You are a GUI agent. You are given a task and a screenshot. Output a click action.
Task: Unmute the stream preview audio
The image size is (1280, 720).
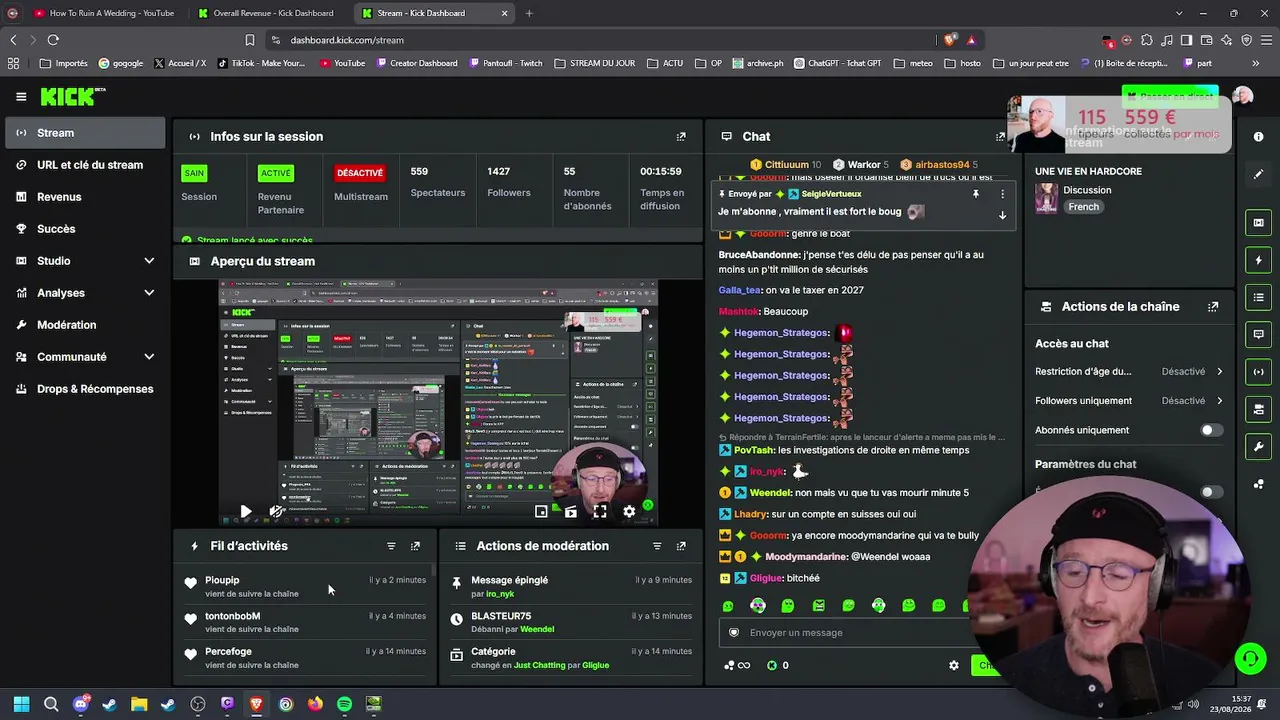click(276, 511)
